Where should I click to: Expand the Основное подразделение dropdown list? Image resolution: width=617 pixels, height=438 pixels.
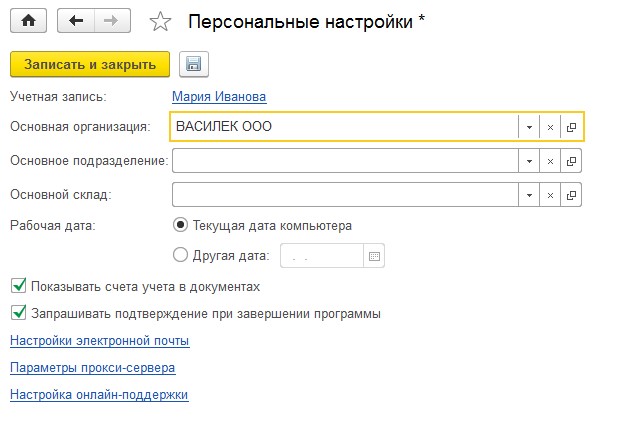tap(529, 161)
